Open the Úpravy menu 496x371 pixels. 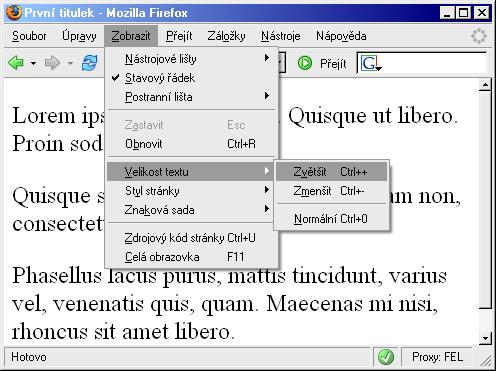[x=79, y=36]
